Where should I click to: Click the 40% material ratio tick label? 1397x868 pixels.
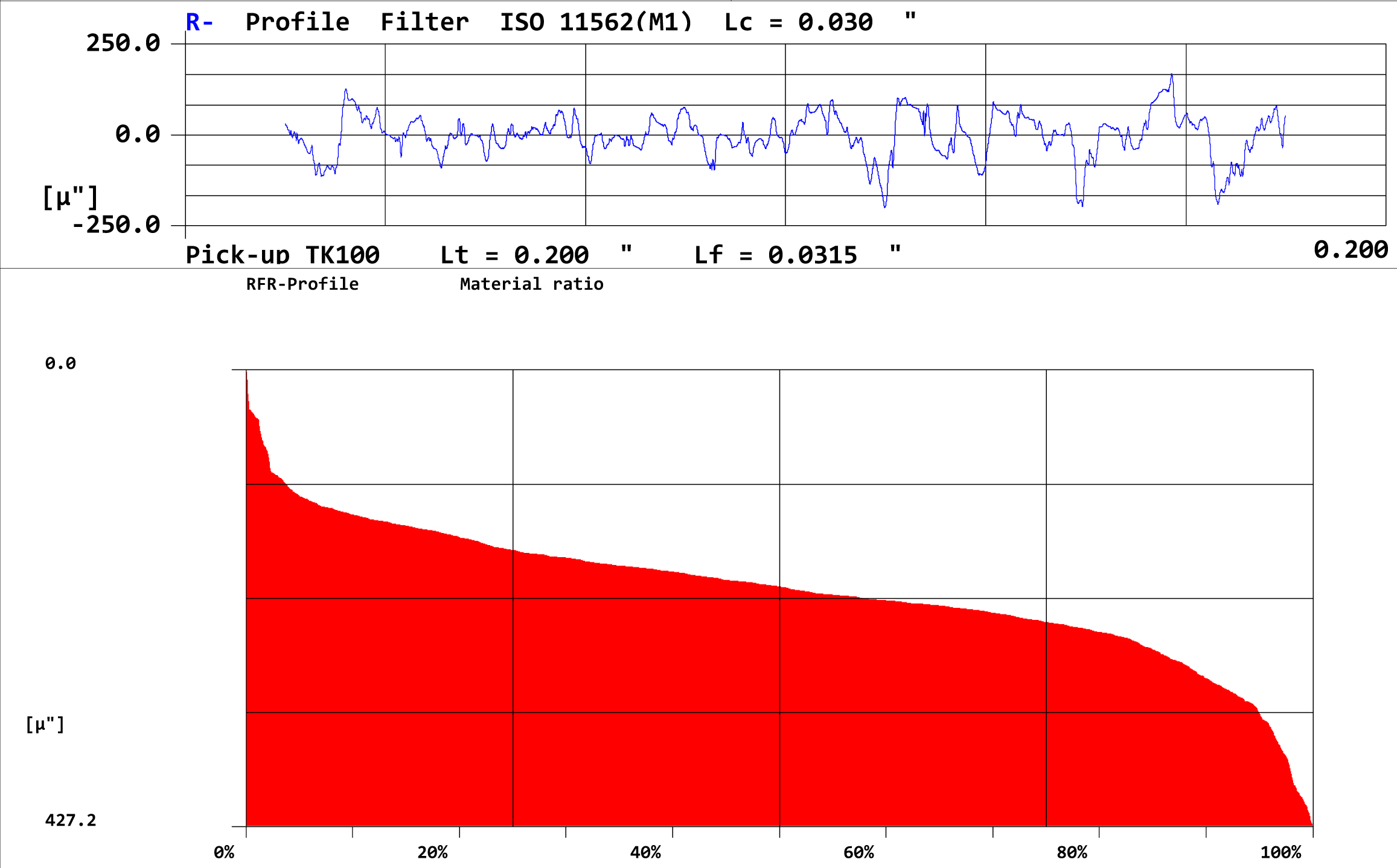646,853
